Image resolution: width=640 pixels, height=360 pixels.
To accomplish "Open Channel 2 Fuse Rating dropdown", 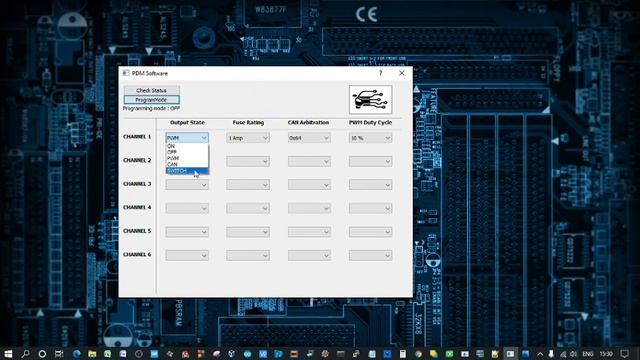I will [x=248, y=162].
